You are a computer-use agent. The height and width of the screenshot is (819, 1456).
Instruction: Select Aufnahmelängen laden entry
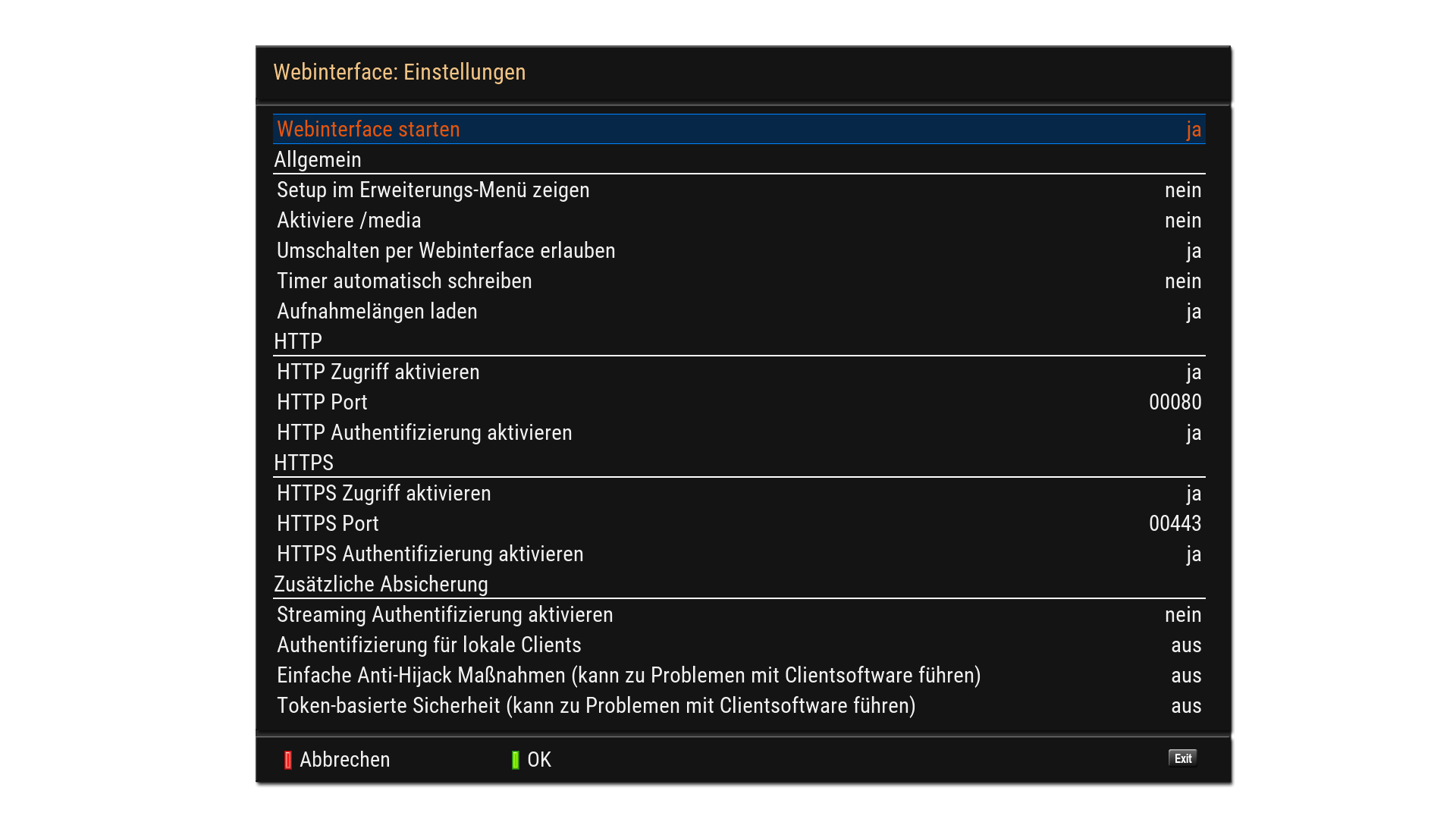coord(377,312)
